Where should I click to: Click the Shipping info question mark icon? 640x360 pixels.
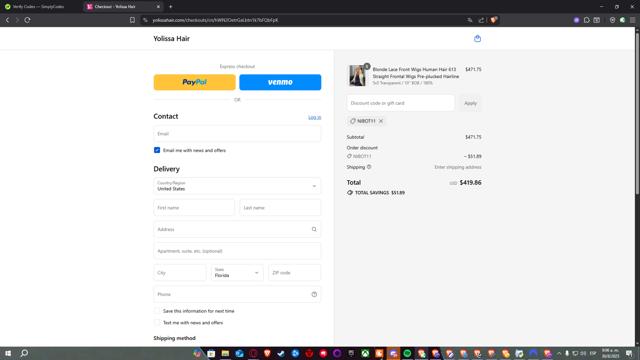(369, 167)
